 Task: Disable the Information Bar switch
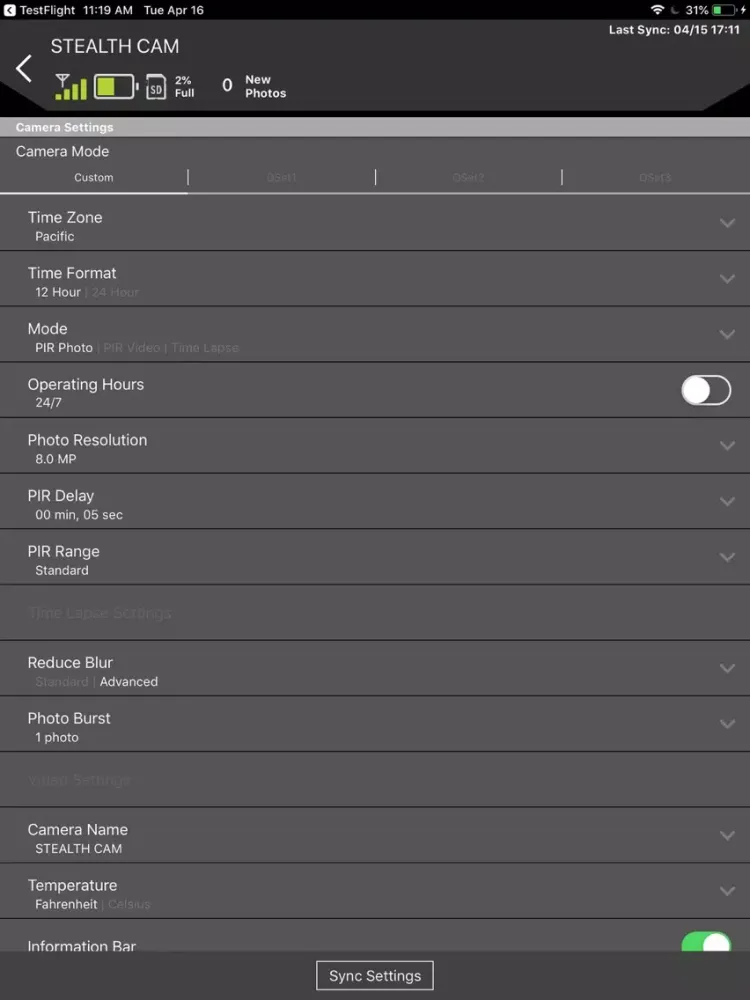tap(706, 944)
